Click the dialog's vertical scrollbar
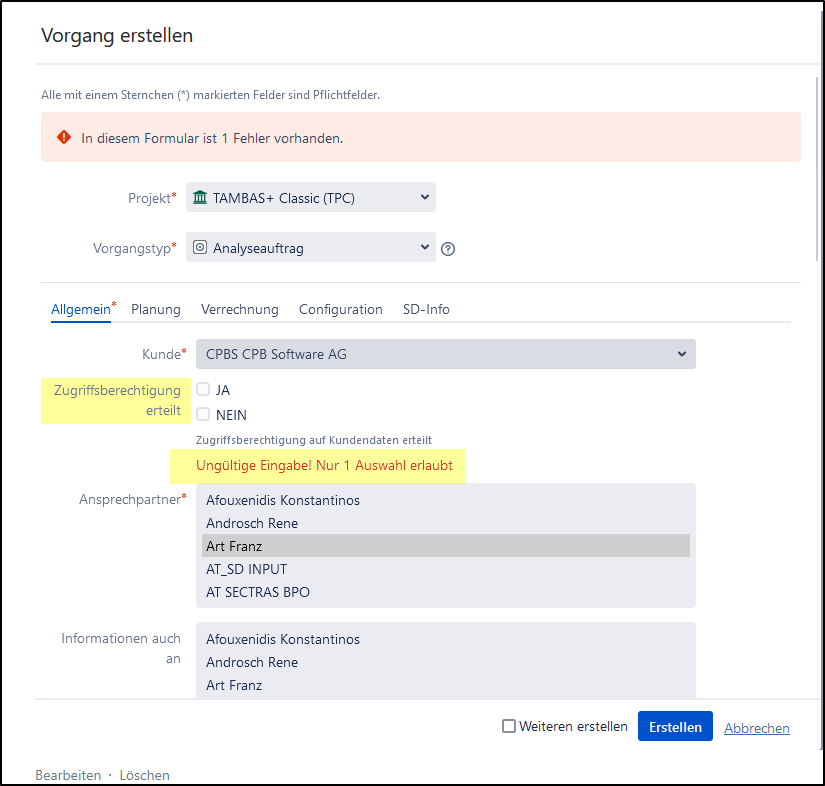 click(817, 168)
